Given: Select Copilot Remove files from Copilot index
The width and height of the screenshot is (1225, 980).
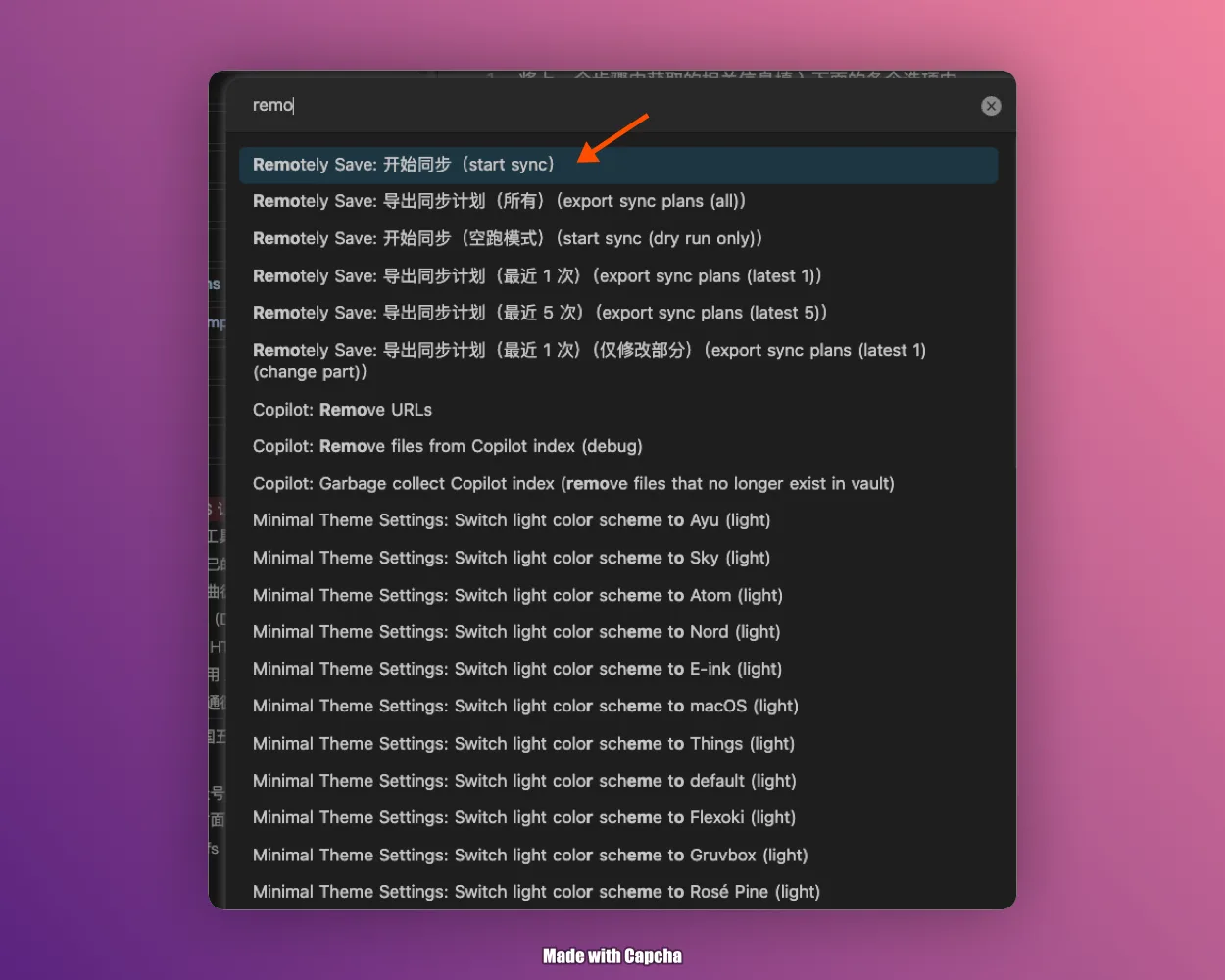Looking at the screenshot, I should pos(618,446).
